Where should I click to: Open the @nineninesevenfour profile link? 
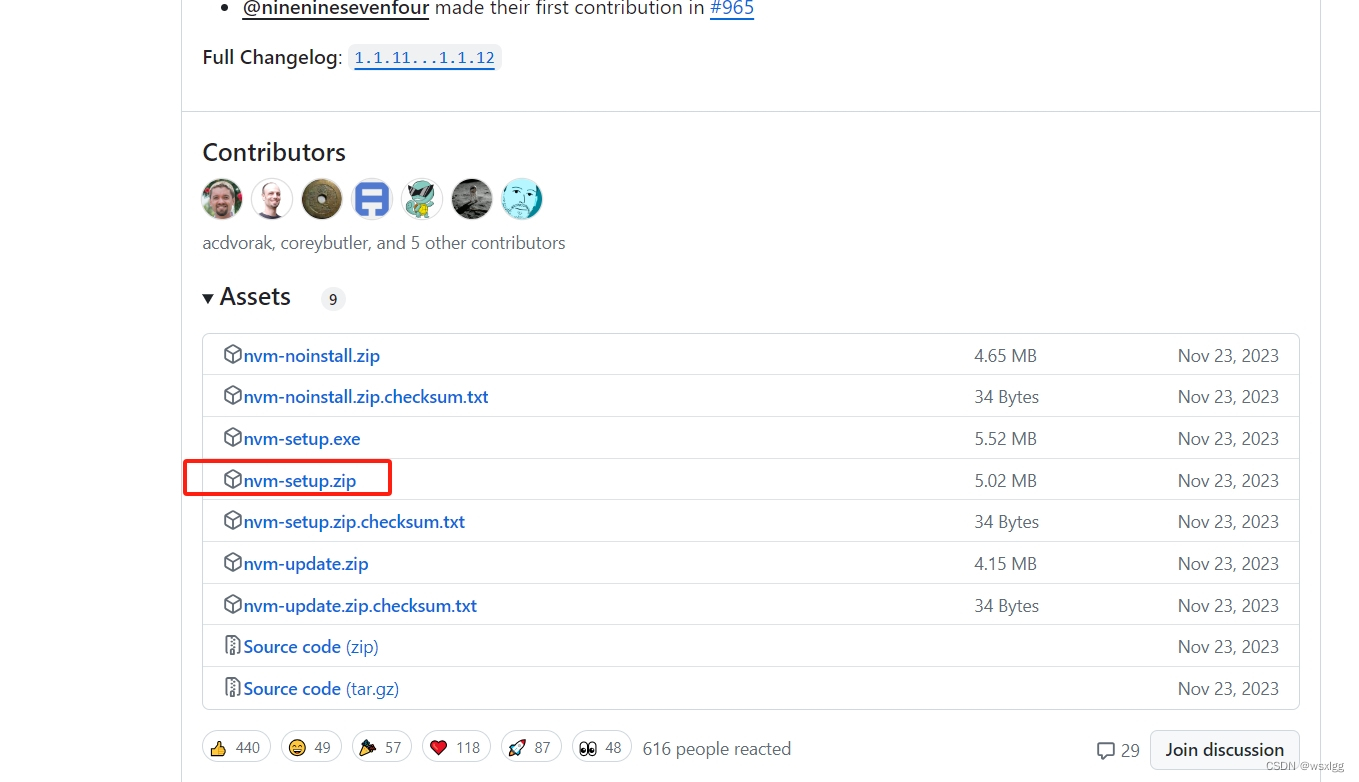tap(336, 9)
